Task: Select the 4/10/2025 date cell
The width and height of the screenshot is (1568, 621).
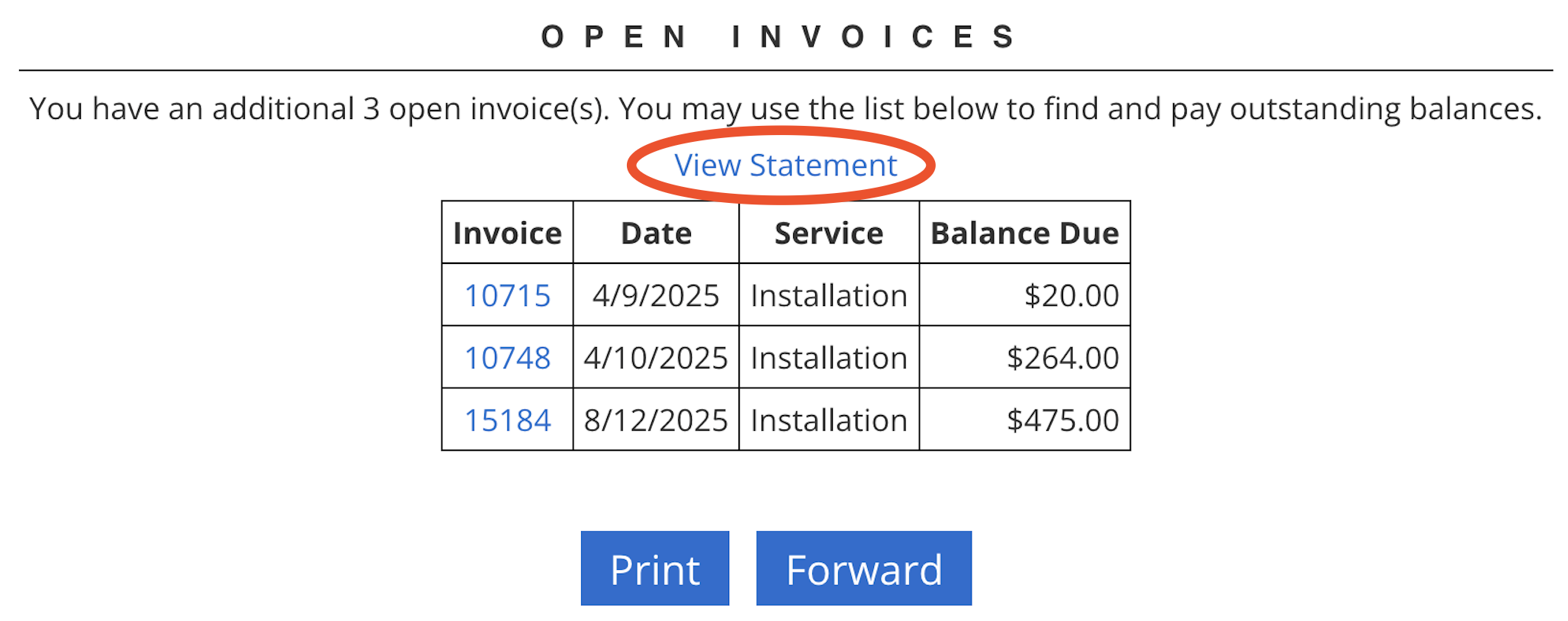Action: (656, 359)
